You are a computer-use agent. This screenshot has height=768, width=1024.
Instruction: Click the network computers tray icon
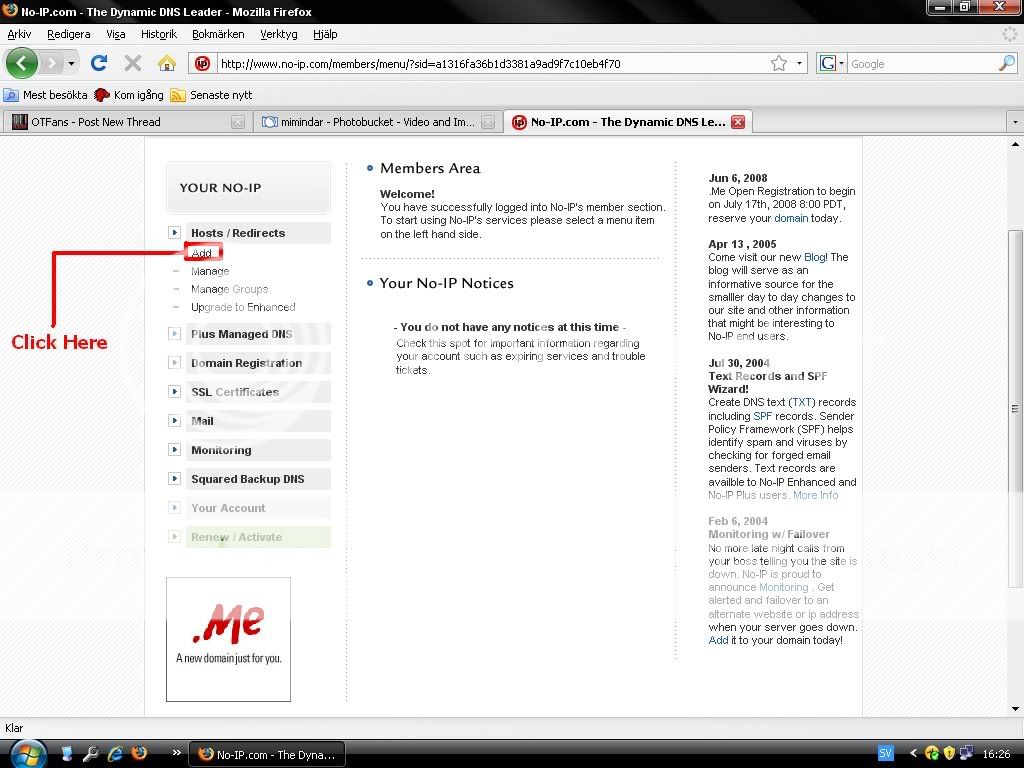coord(967,754)
